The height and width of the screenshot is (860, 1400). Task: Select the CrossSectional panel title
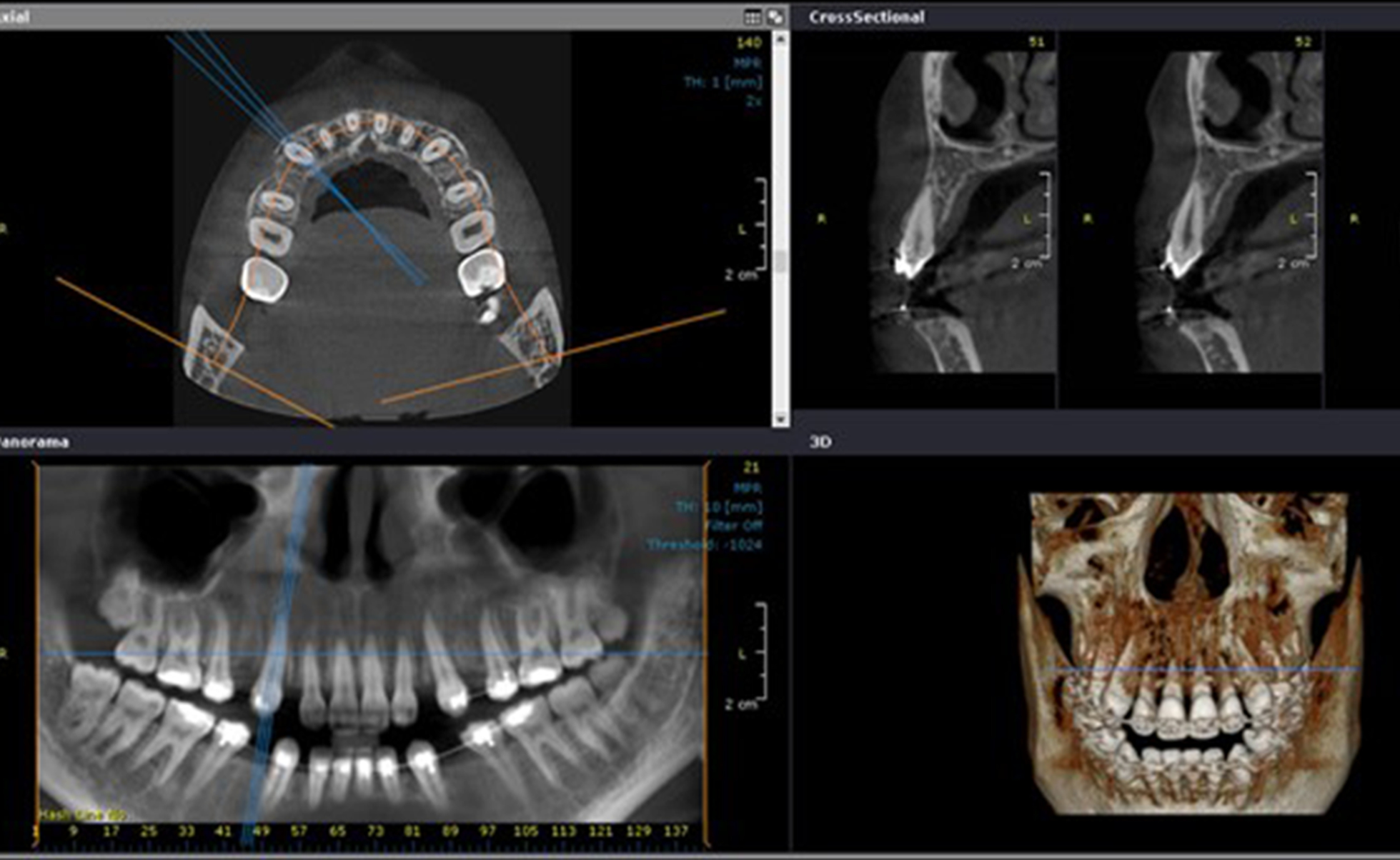tap(867, 17)
